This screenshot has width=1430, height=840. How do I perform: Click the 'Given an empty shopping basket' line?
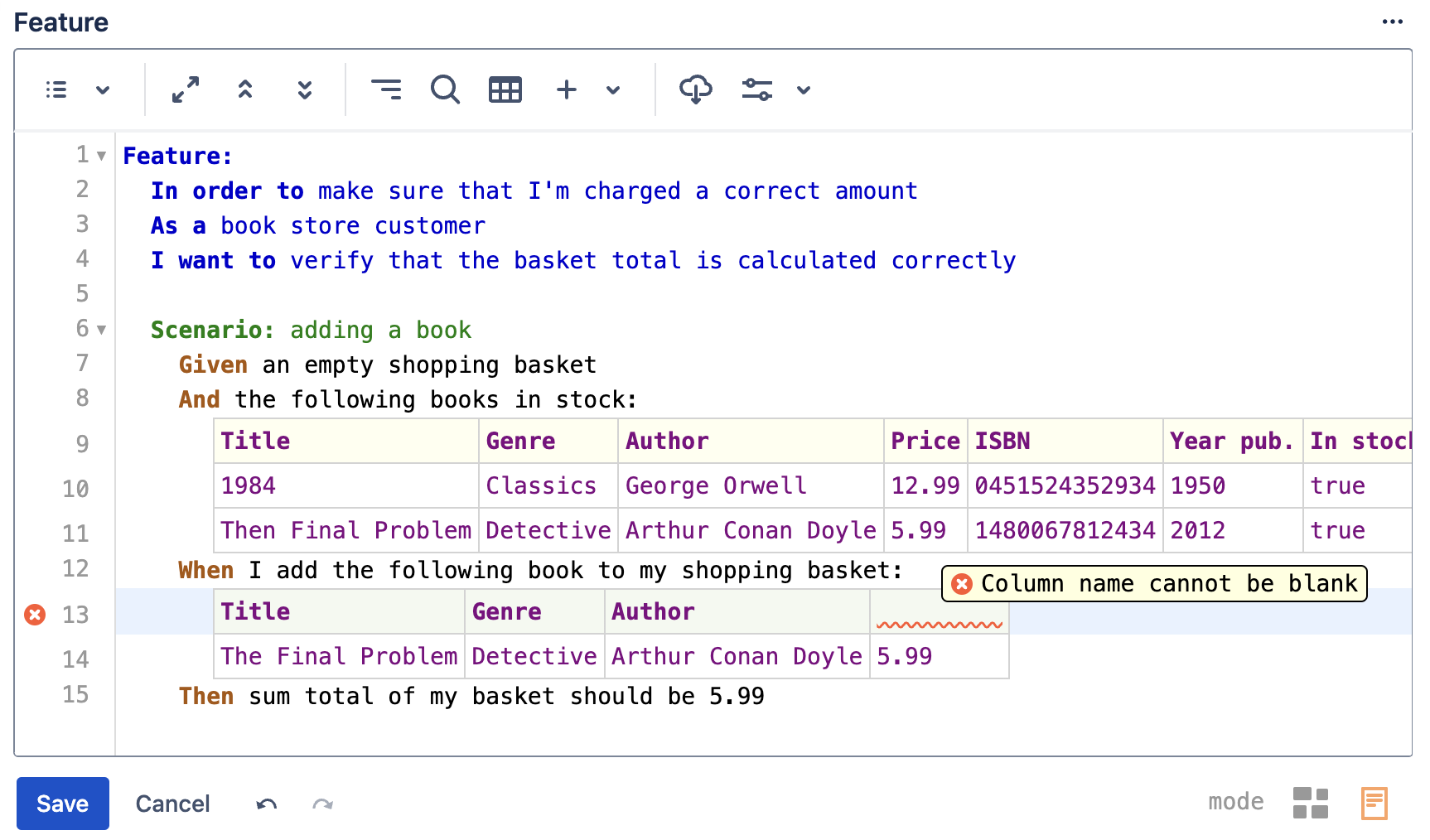click(x=388, y=364)
